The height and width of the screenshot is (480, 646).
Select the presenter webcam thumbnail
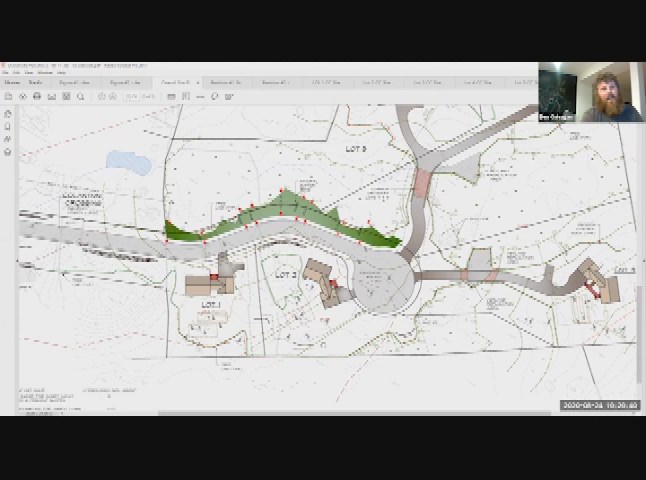pyautogui.click(x=590, y=93)
